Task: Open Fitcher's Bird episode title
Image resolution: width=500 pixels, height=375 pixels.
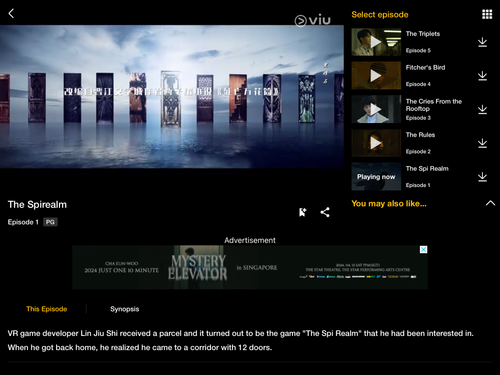Action: 425,67
